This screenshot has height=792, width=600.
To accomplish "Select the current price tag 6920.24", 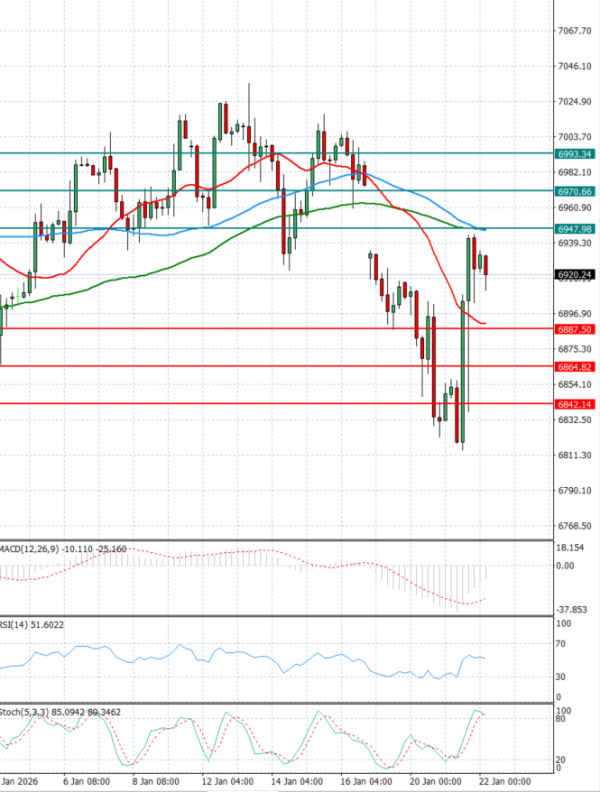I will (574, 274).
